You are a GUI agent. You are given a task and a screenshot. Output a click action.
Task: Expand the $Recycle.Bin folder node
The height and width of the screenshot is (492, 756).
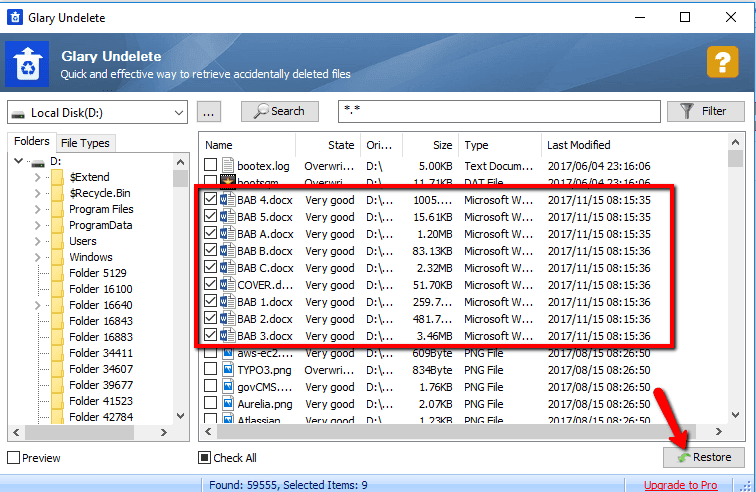click(38, 193)
